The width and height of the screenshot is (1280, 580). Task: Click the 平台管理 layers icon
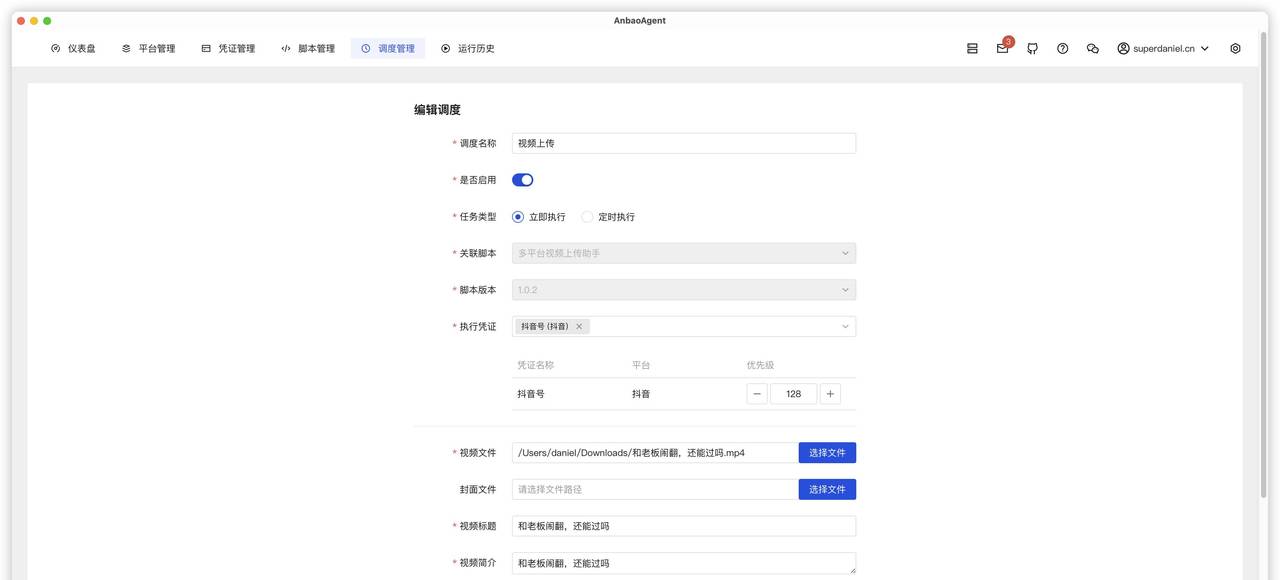[124, 47]
